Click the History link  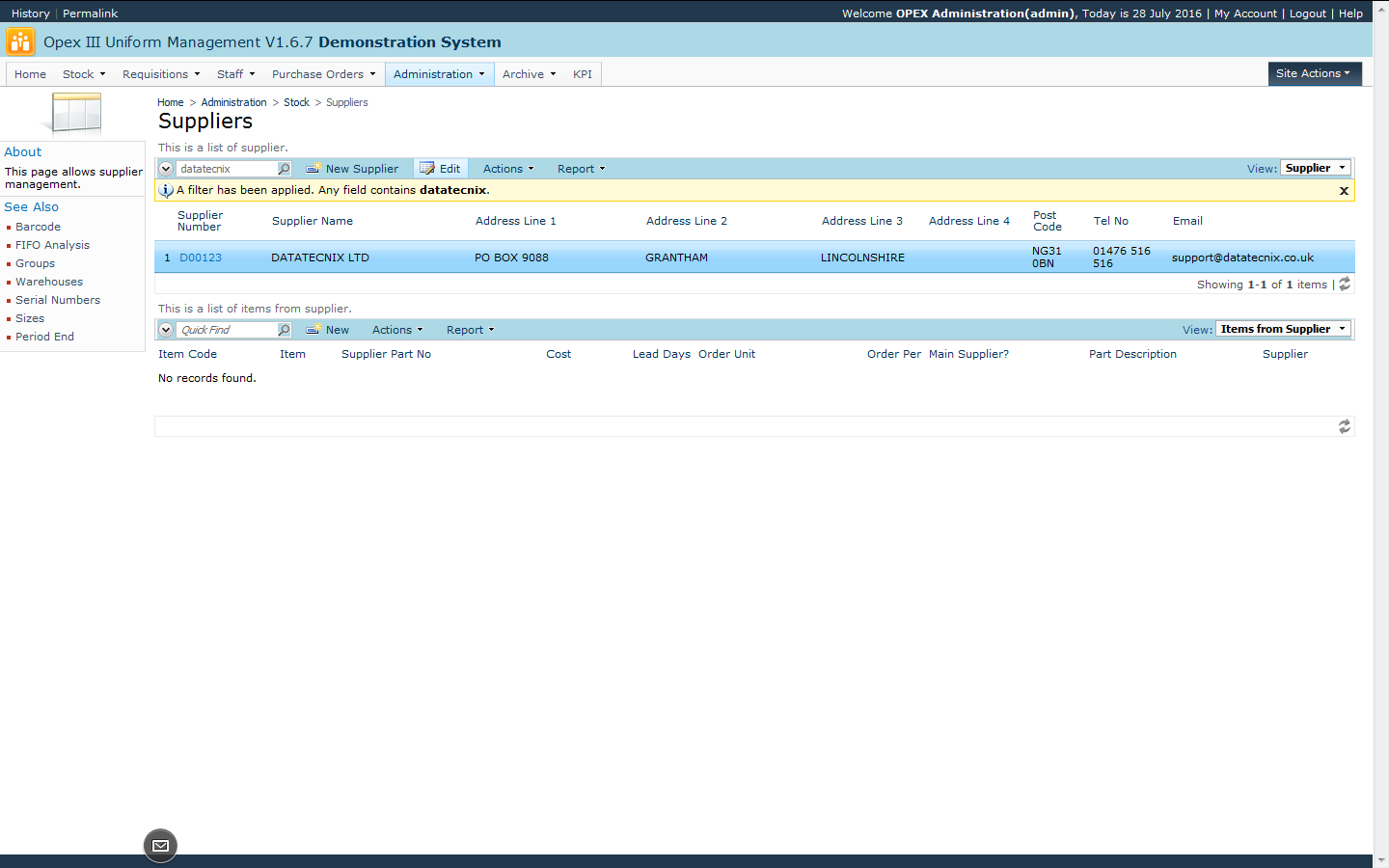coord(31,14)
